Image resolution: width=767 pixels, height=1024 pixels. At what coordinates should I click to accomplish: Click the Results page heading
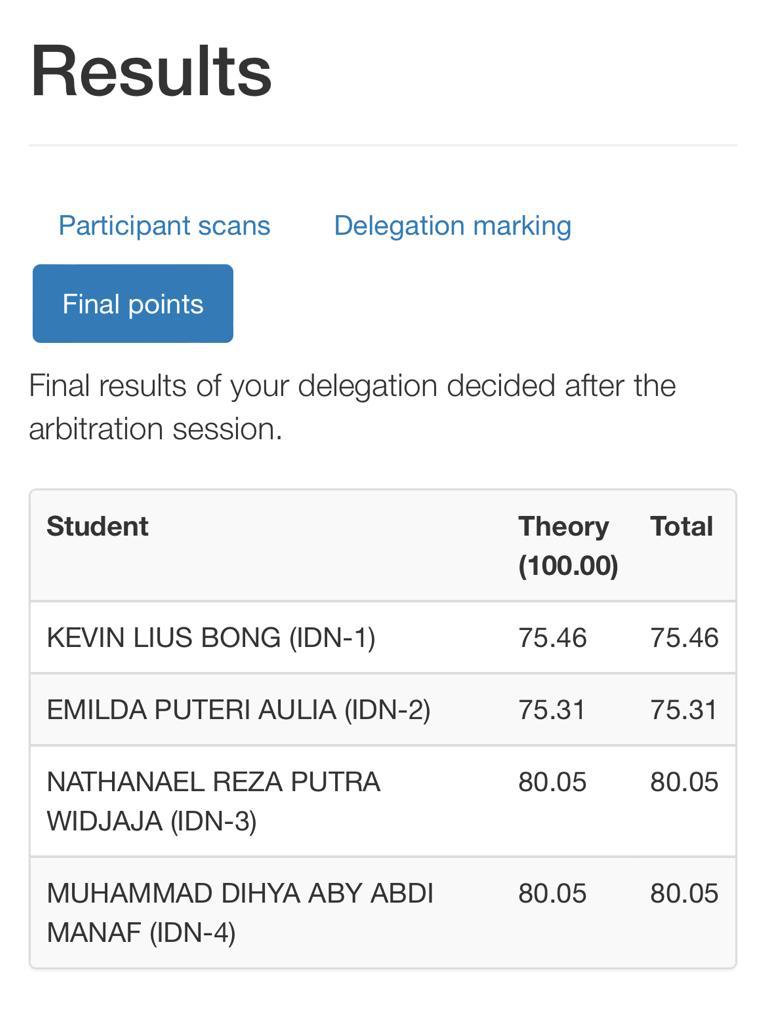tap(151, 71)
